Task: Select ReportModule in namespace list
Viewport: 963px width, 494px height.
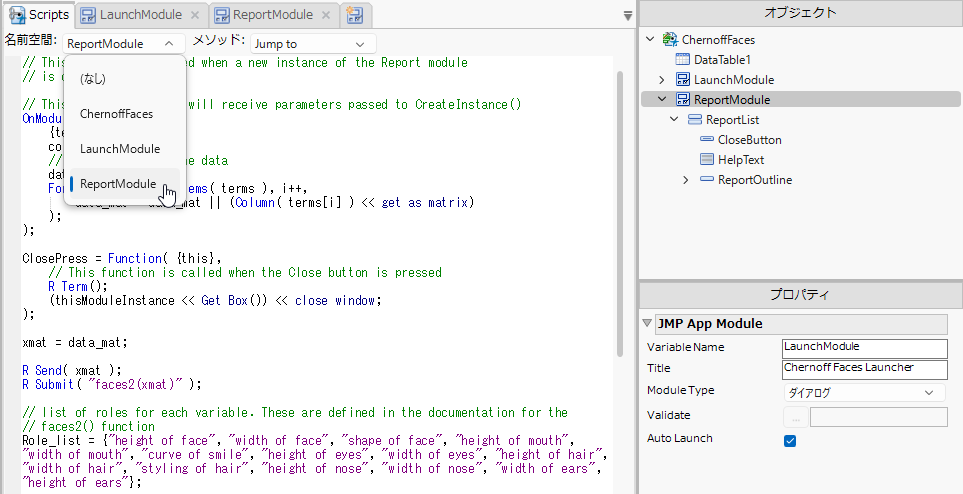Action: 125,184
